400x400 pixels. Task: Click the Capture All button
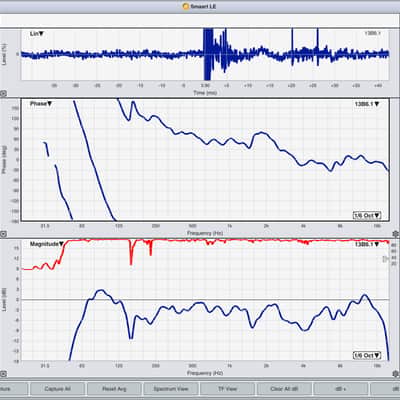click(57, 389)
